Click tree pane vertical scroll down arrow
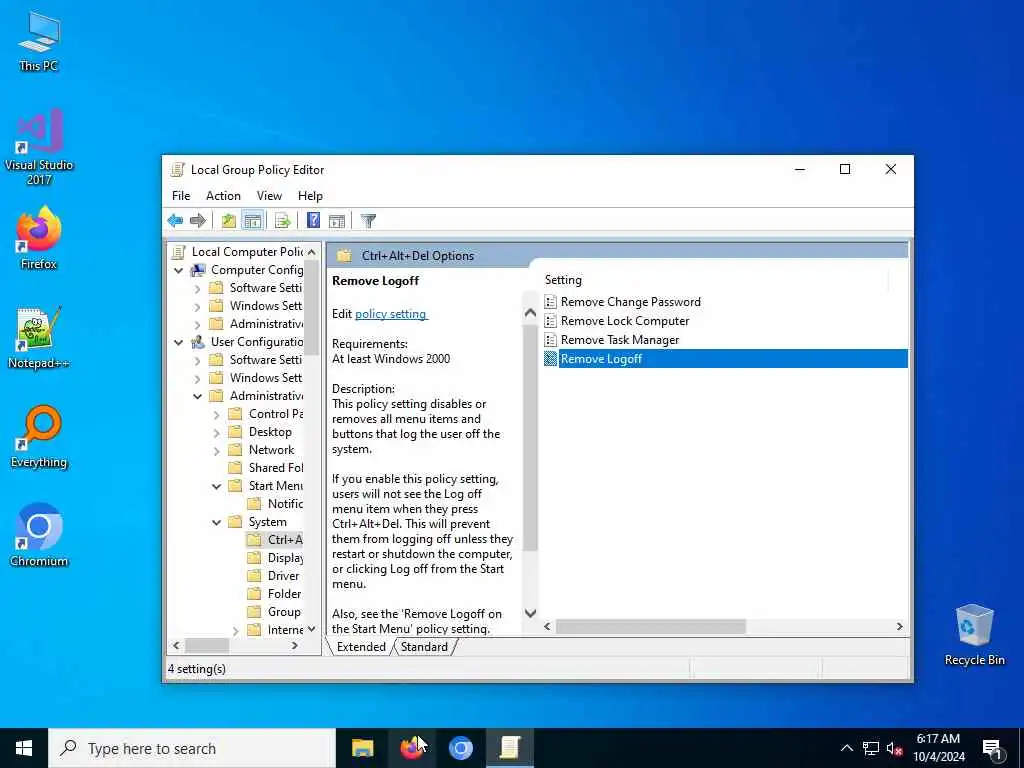The width and height of the screenshot is (1024, 768). pos(312,629)
